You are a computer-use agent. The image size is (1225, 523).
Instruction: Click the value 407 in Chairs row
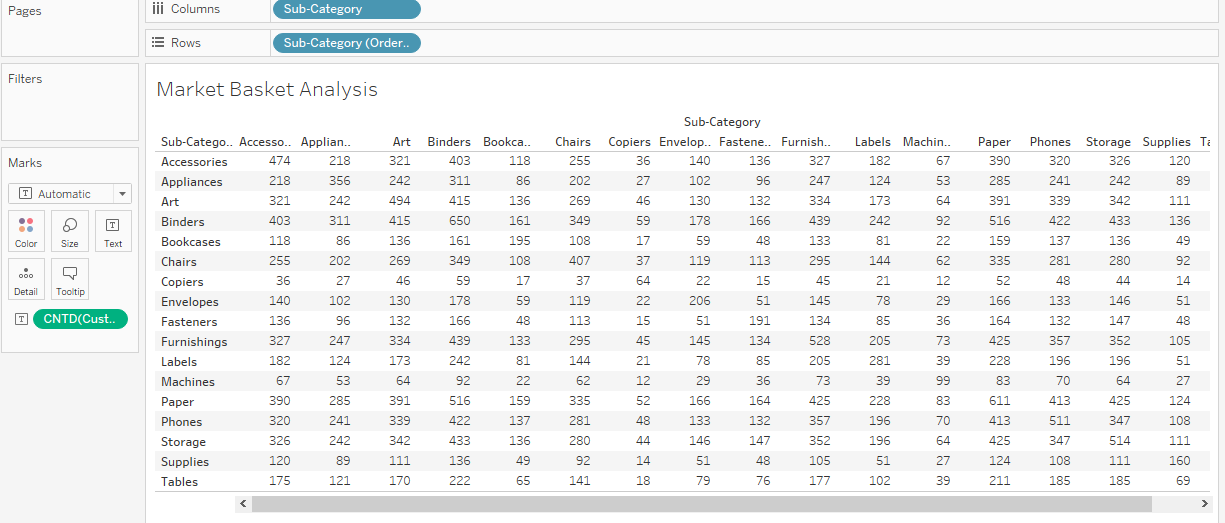click(x=580, y=262)
